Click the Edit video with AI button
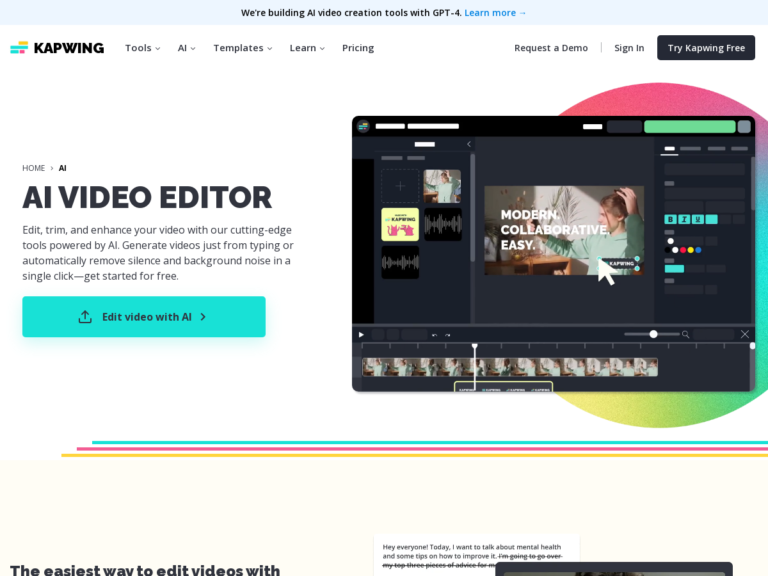The width and height of the screenshot is (768, 576). 144,316
